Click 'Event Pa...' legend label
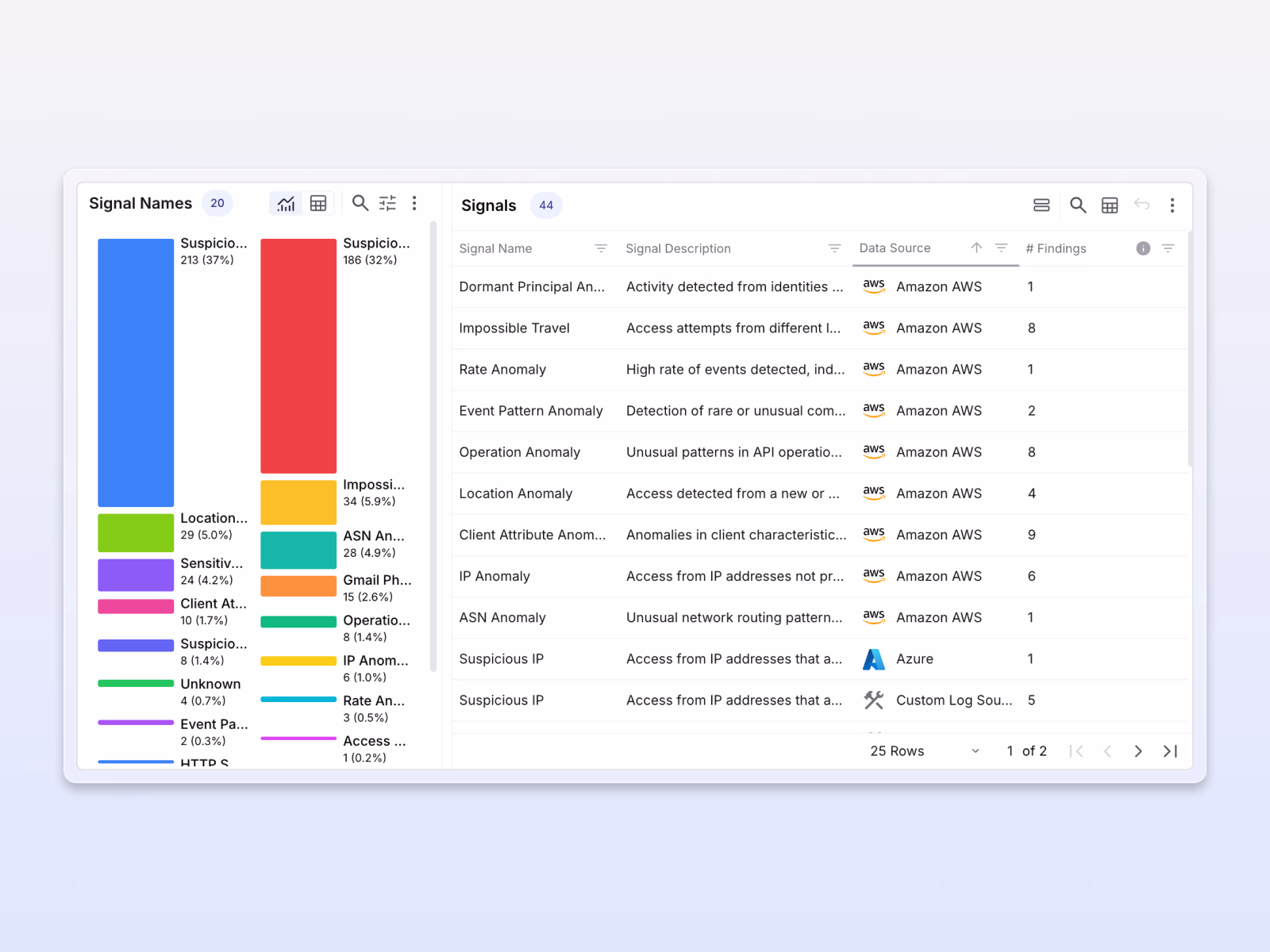 214,724
